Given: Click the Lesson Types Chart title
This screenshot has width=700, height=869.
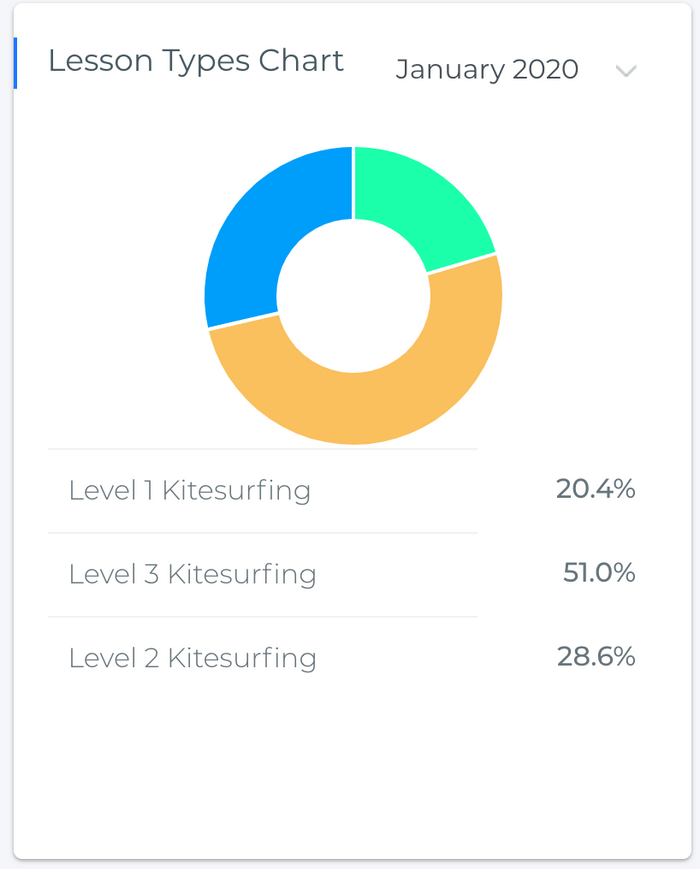Looking at the screenshot, I should [196, 62].
